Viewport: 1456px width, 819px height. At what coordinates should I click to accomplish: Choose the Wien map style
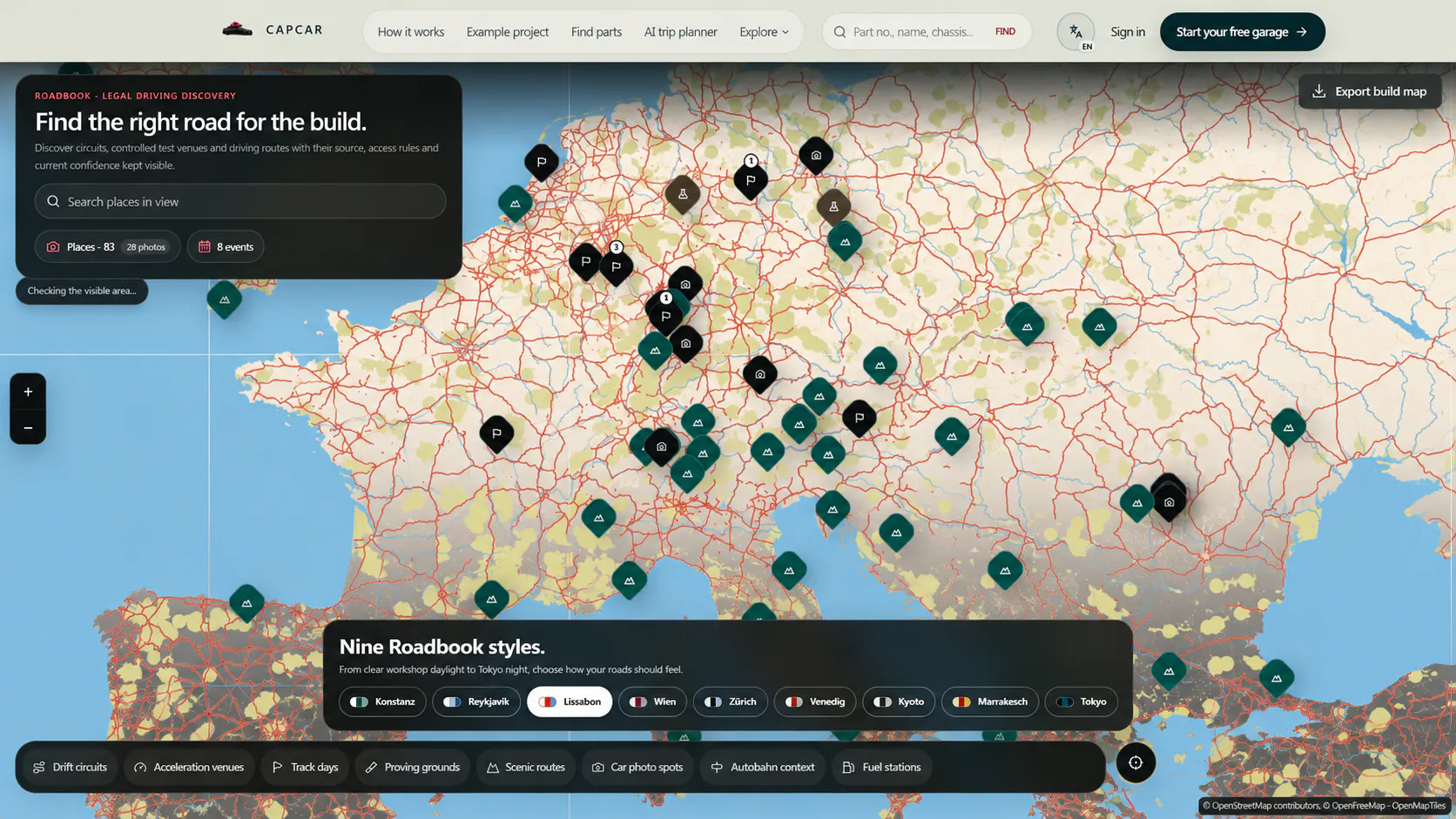click(652, 702)
